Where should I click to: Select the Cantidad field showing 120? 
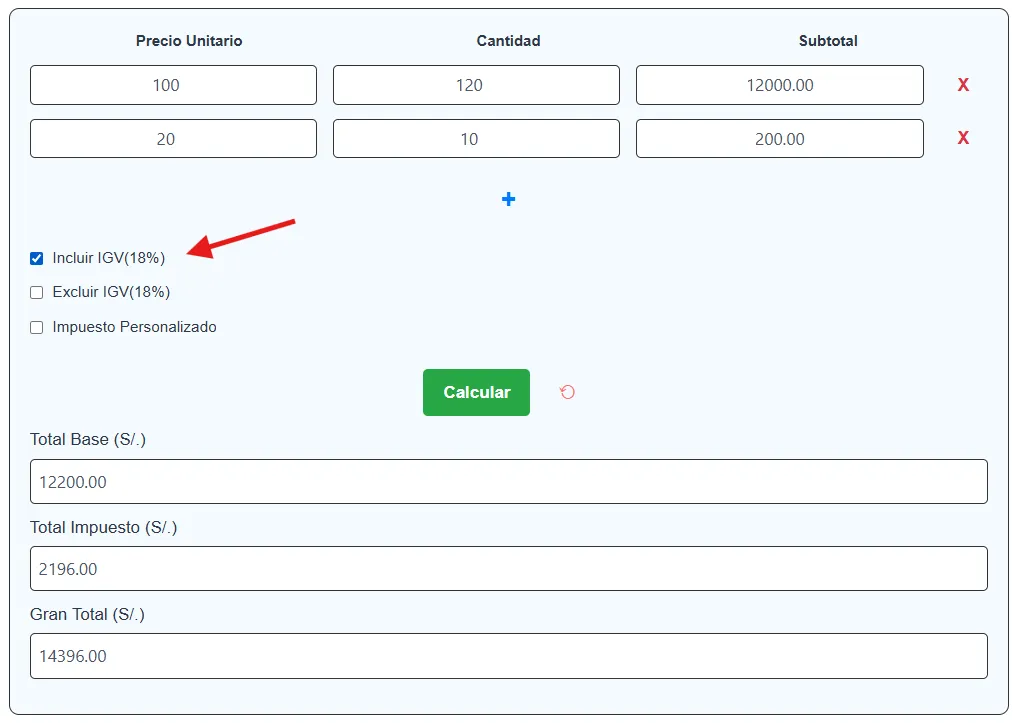click(476, 85)
